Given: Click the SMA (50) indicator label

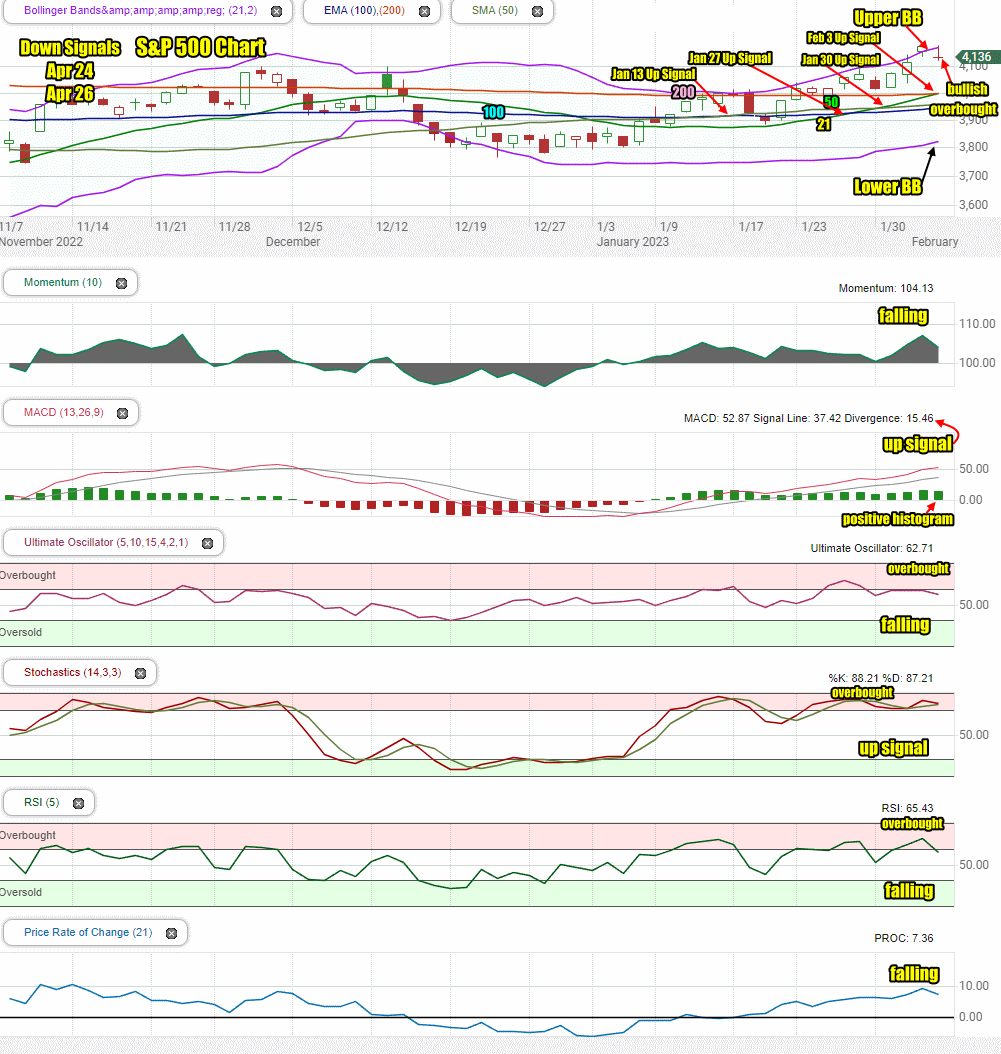Looking at the screenshot, I should tap(495, 11).
